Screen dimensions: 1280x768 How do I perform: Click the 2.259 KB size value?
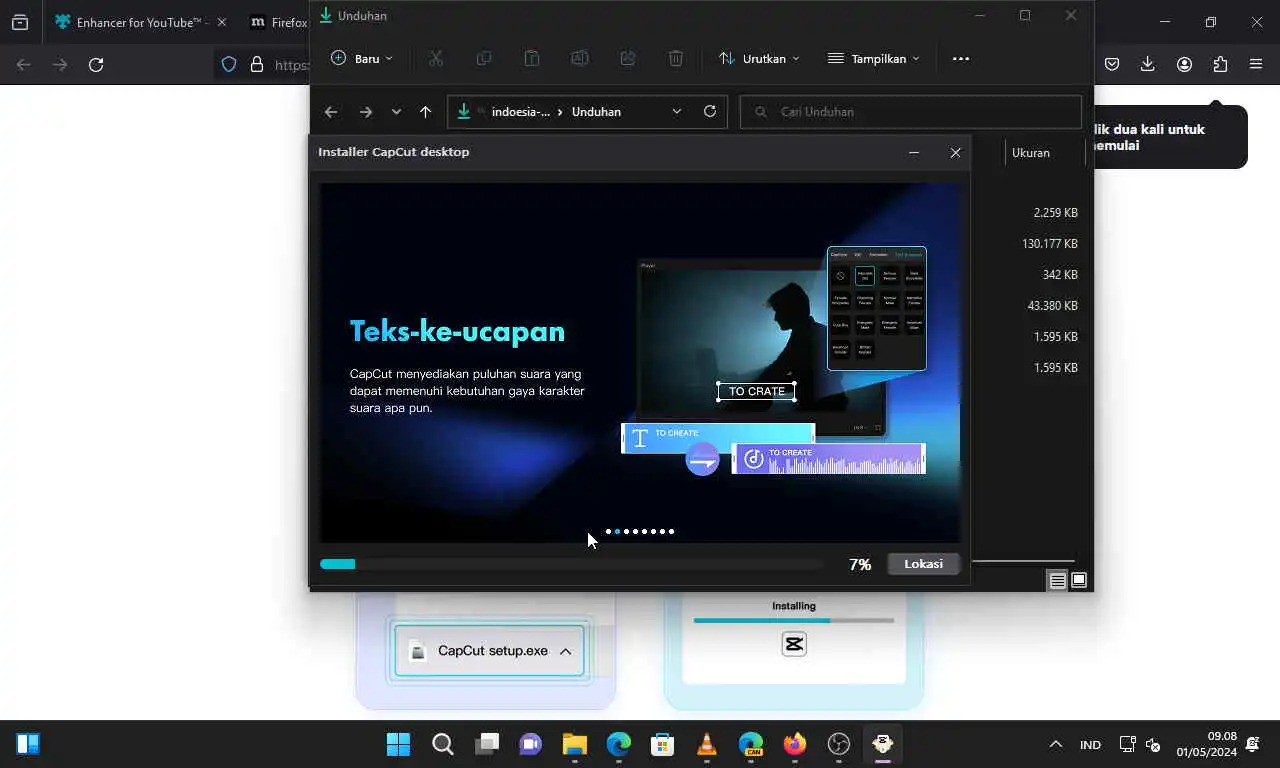point(1055,213)
